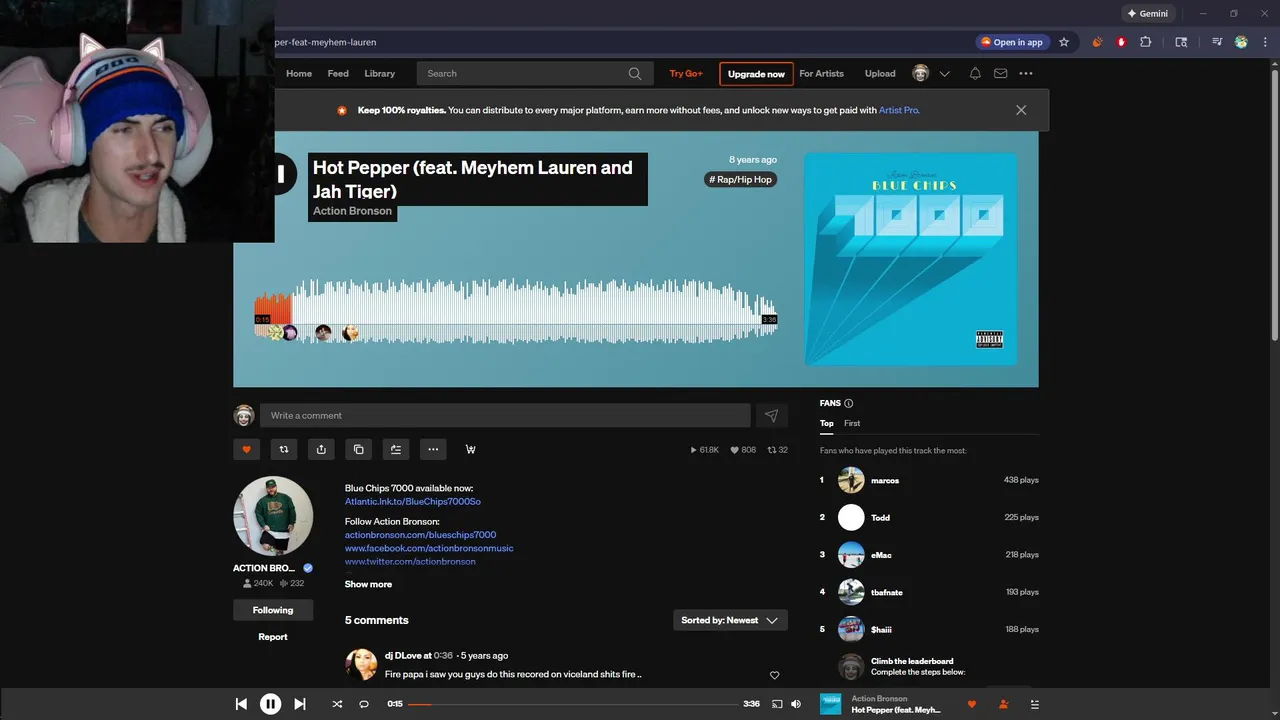Expand the profile avatar dropdown chevron

(944, 73)
